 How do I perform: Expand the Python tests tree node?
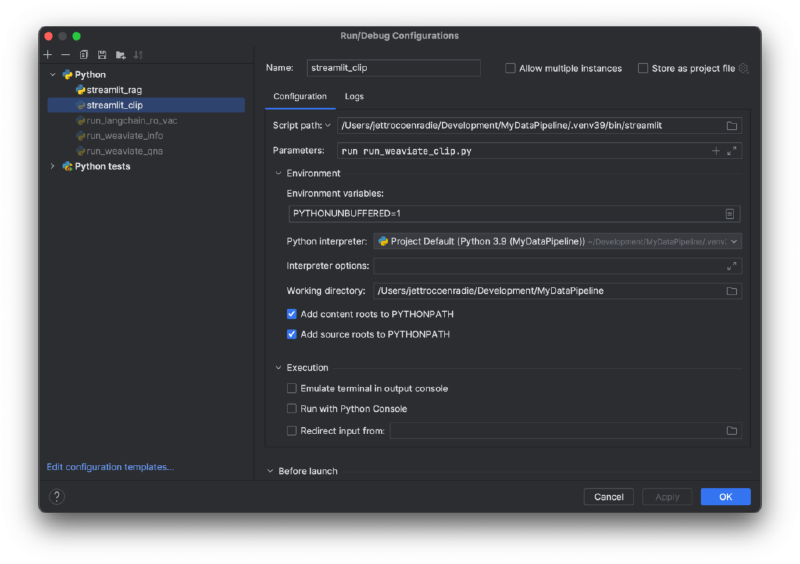coord(53,166)
